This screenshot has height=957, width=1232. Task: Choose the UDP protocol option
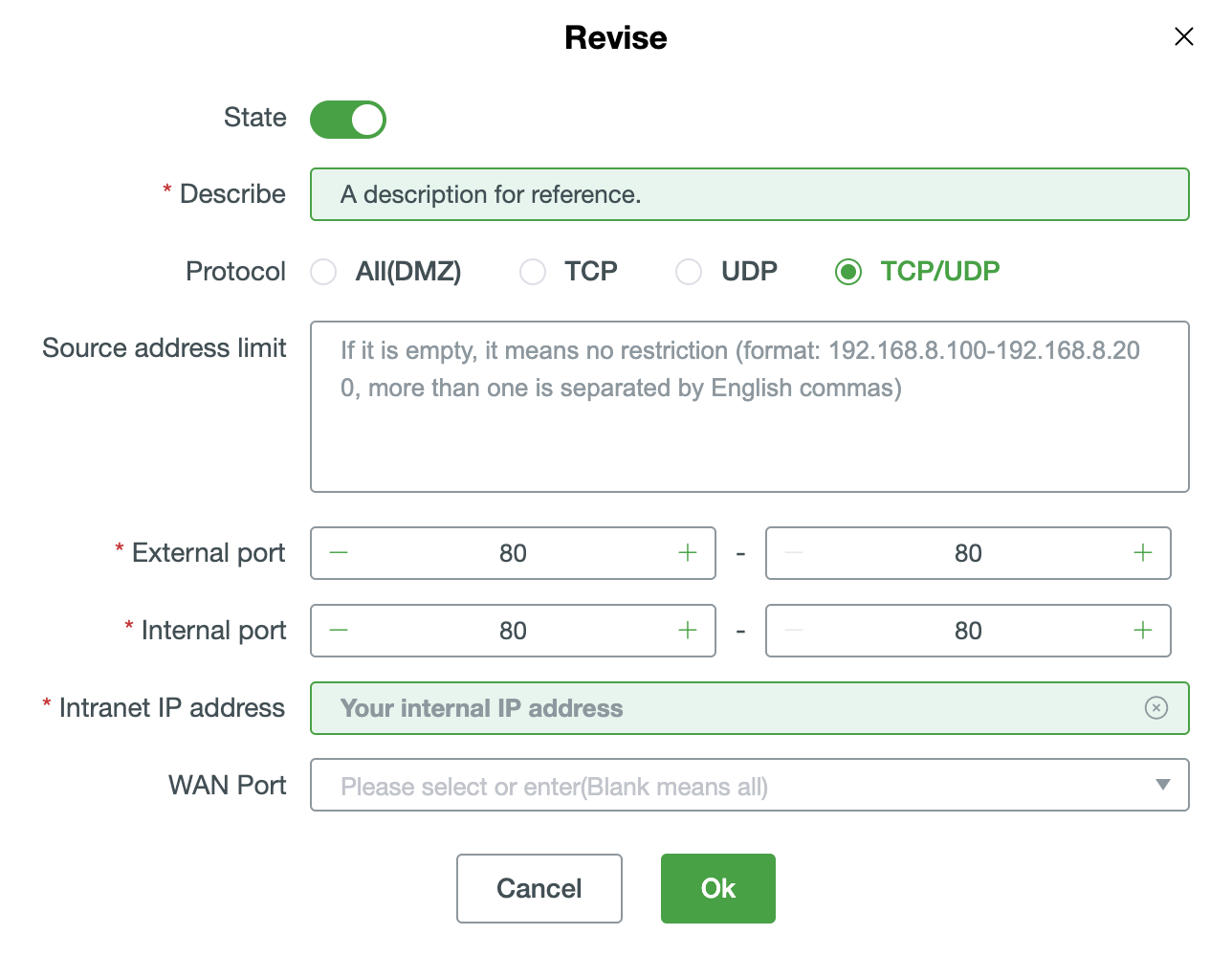[x=689, y=272]
